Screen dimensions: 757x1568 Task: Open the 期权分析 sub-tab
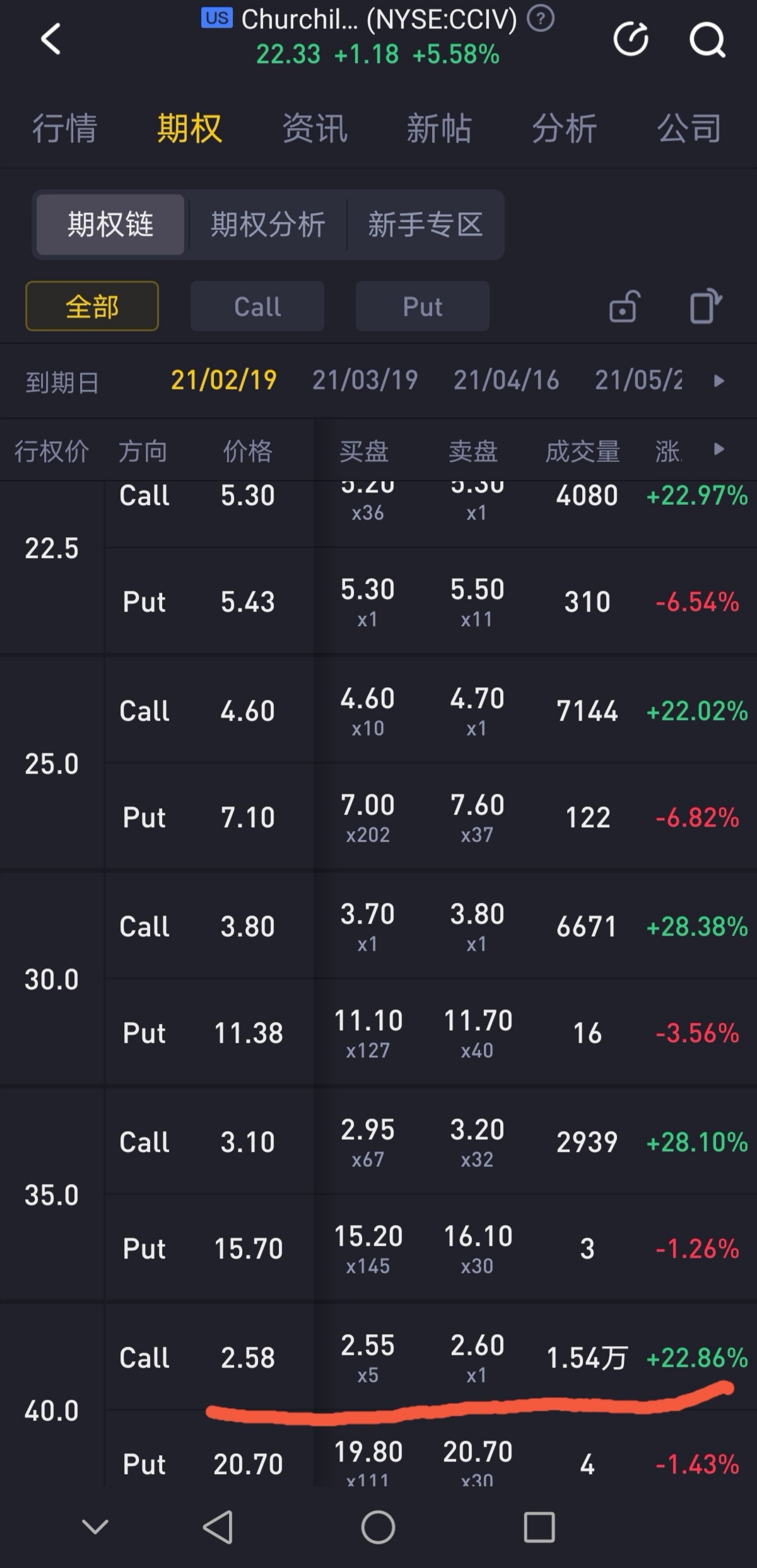click(x=267, y=224)
